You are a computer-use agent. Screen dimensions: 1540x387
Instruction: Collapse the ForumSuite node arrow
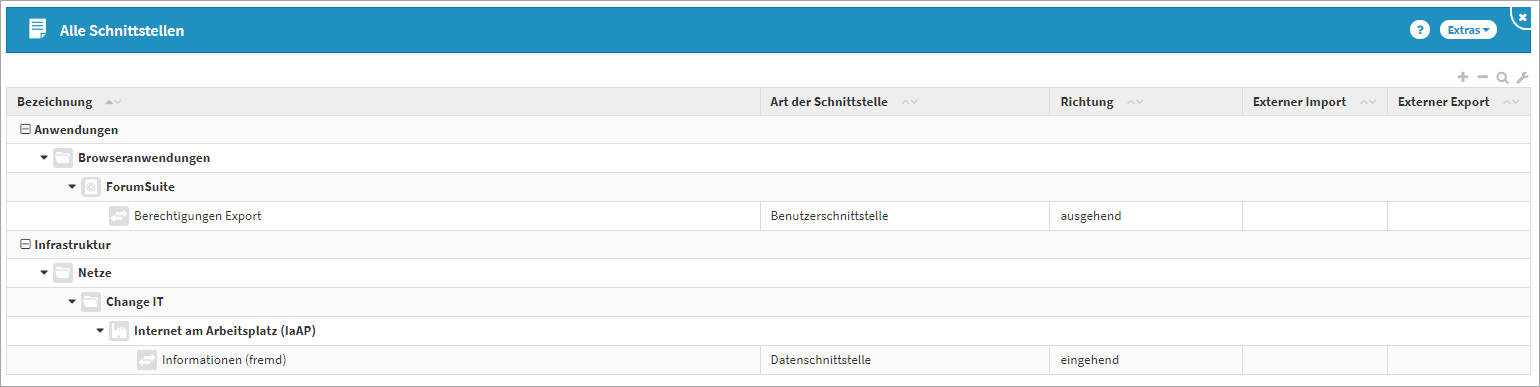(x=72, y=187)
